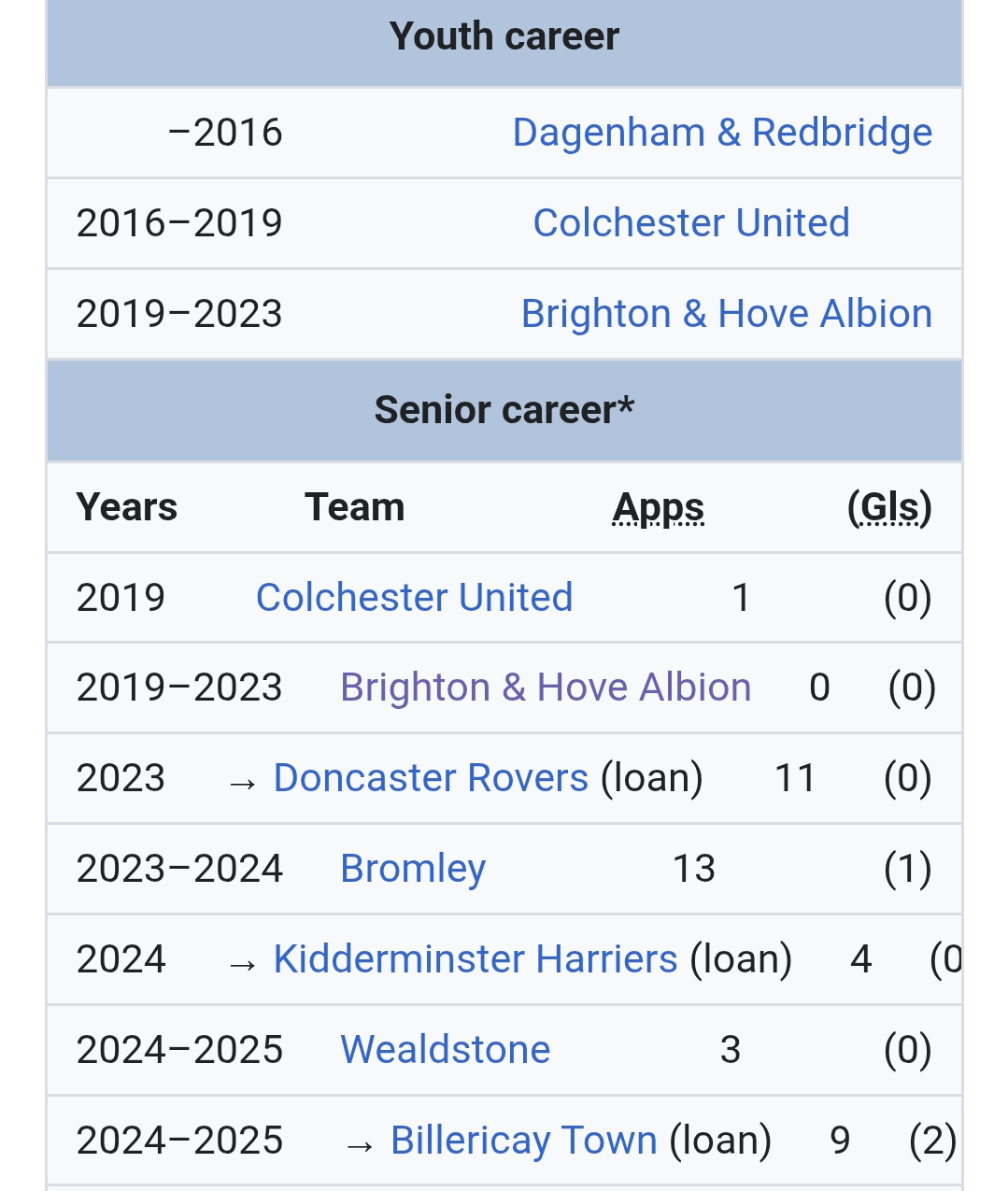Click the loan arrow beside Doncaster Rovers
The image size is (1008, 1191).
tap(242, 782)
